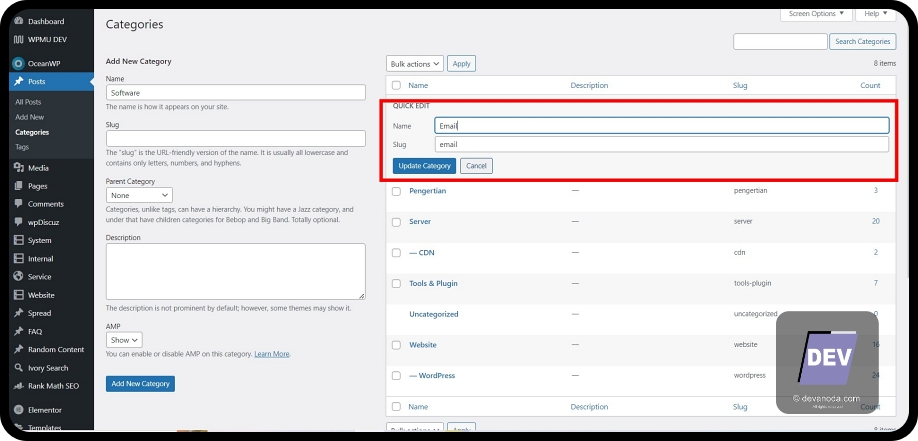The height and width of the screenshot is (441, 918).
Task: Click the Elementor icon in sidebar
Action: 18,410
